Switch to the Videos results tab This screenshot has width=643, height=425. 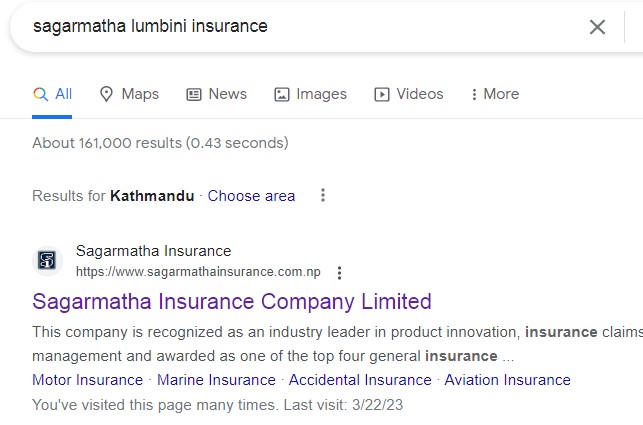419,94
